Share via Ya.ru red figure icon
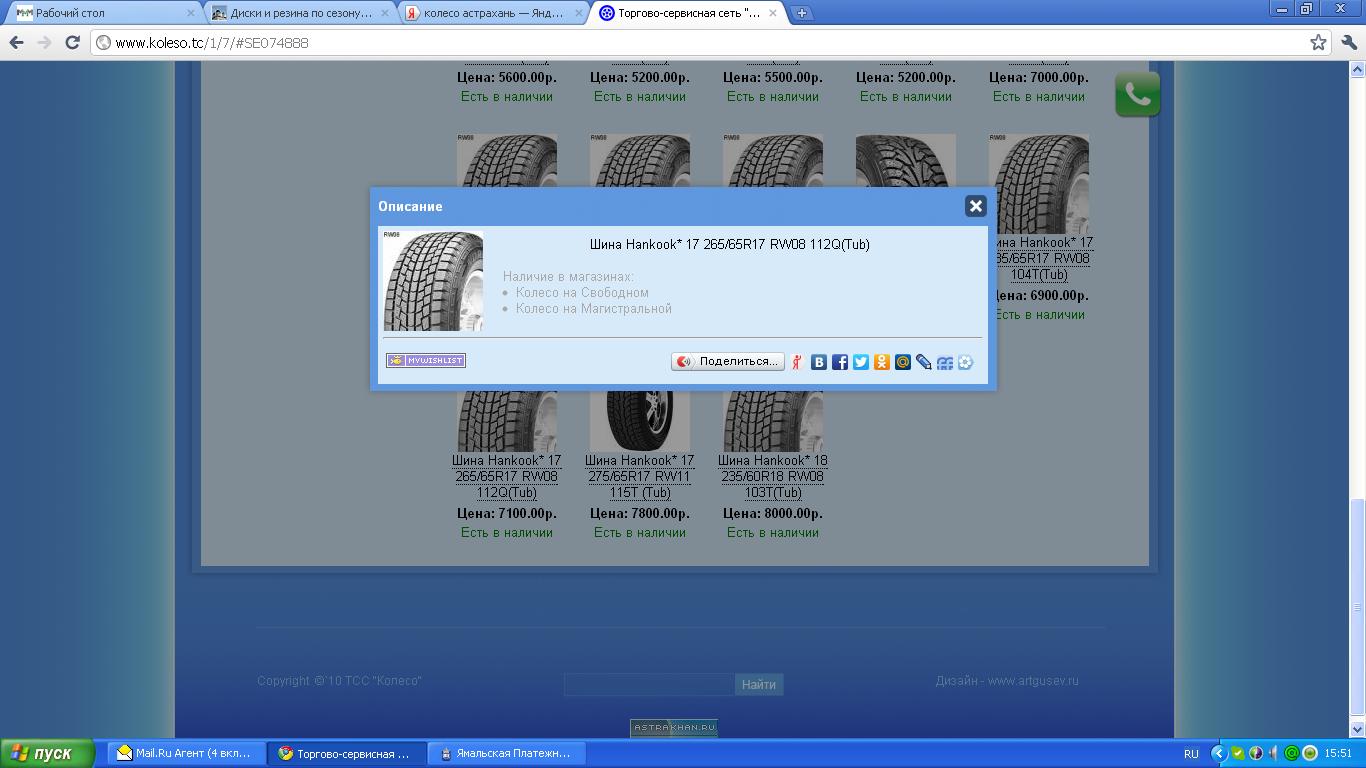Viewport: 1366px width, 768px height. pos(797,362)
